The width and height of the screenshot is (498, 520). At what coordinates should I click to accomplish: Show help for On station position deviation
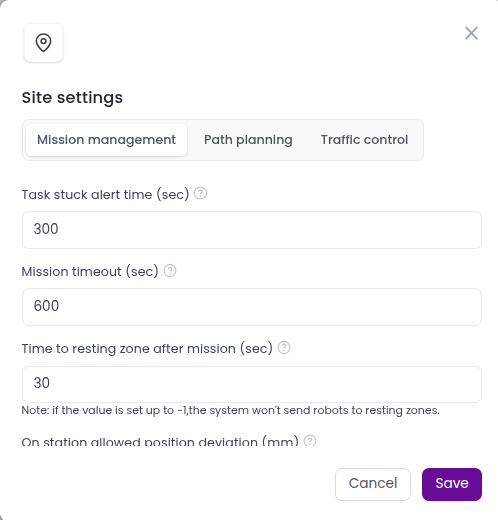310,441
